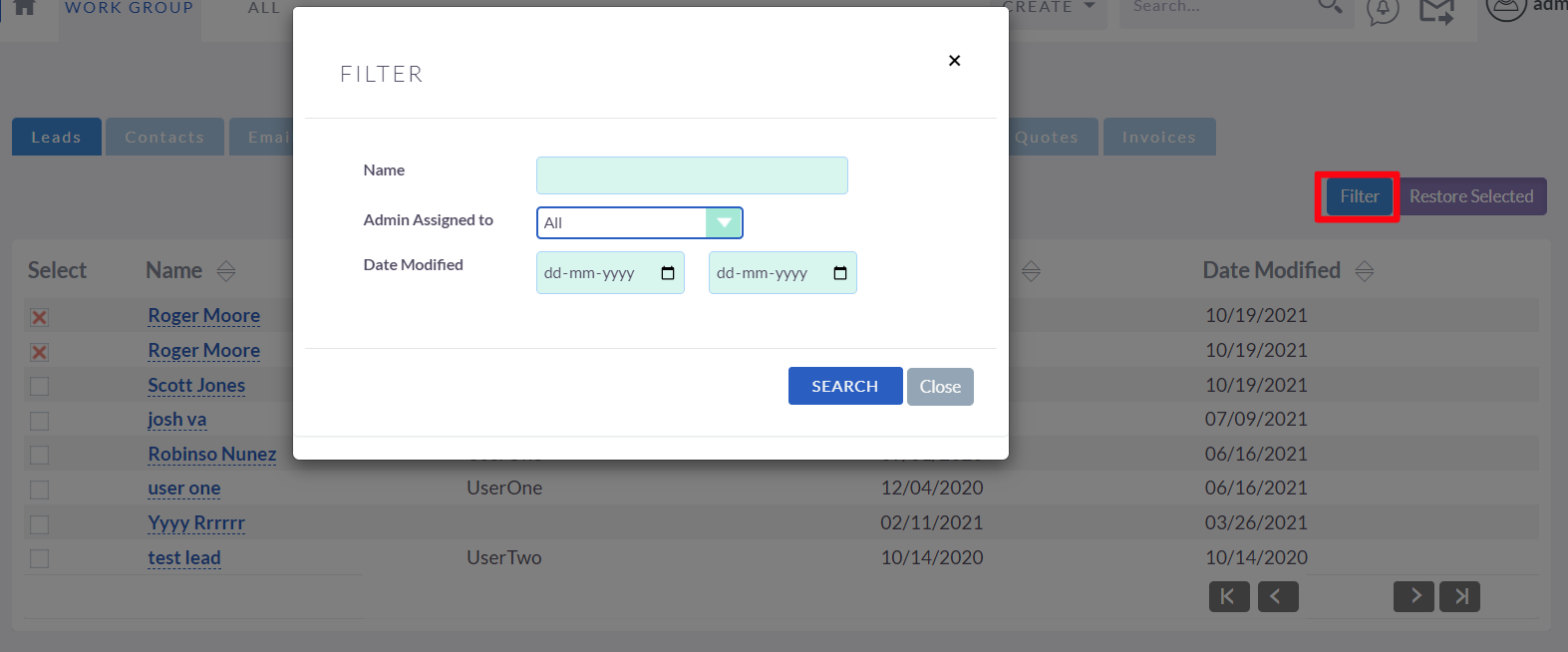Go to next page of results
Image resolution: width=1568 pixels, height=652 pixels.
1413,596
